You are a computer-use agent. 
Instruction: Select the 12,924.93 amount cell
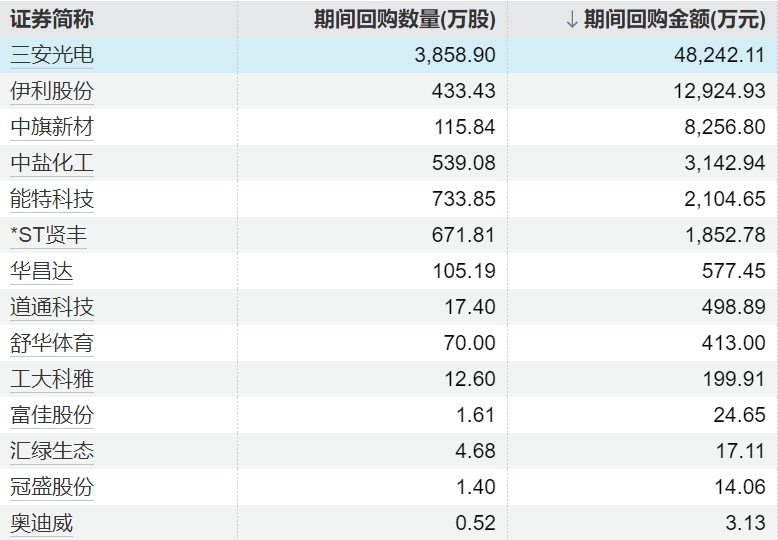pos(715,91)
